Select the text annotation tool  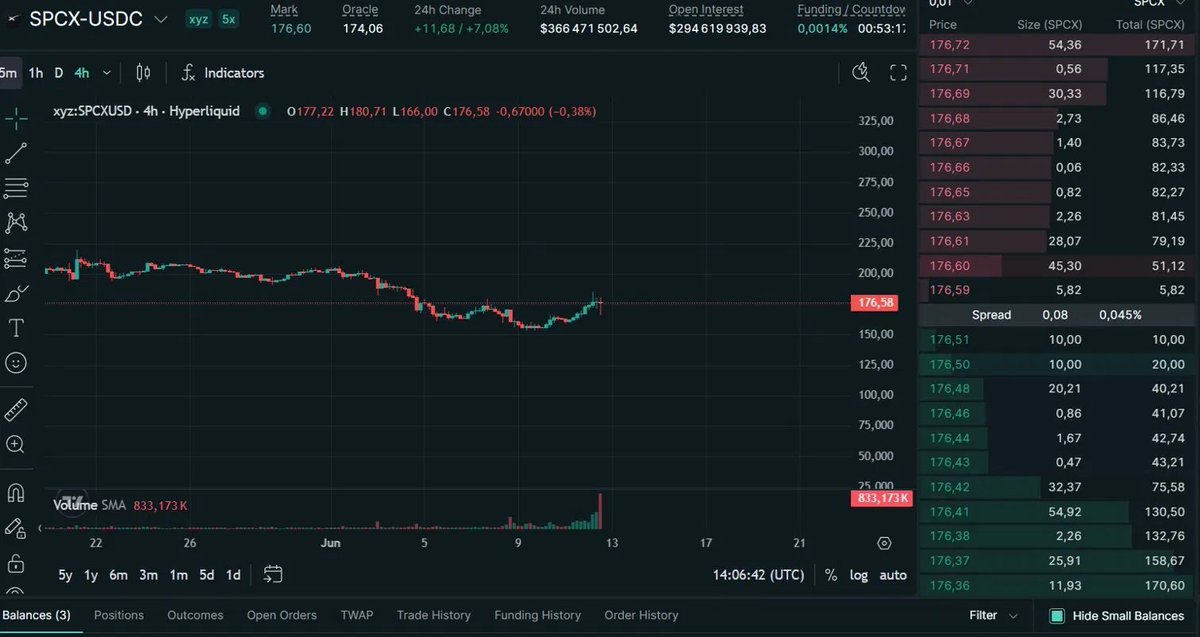coord(16,328)
